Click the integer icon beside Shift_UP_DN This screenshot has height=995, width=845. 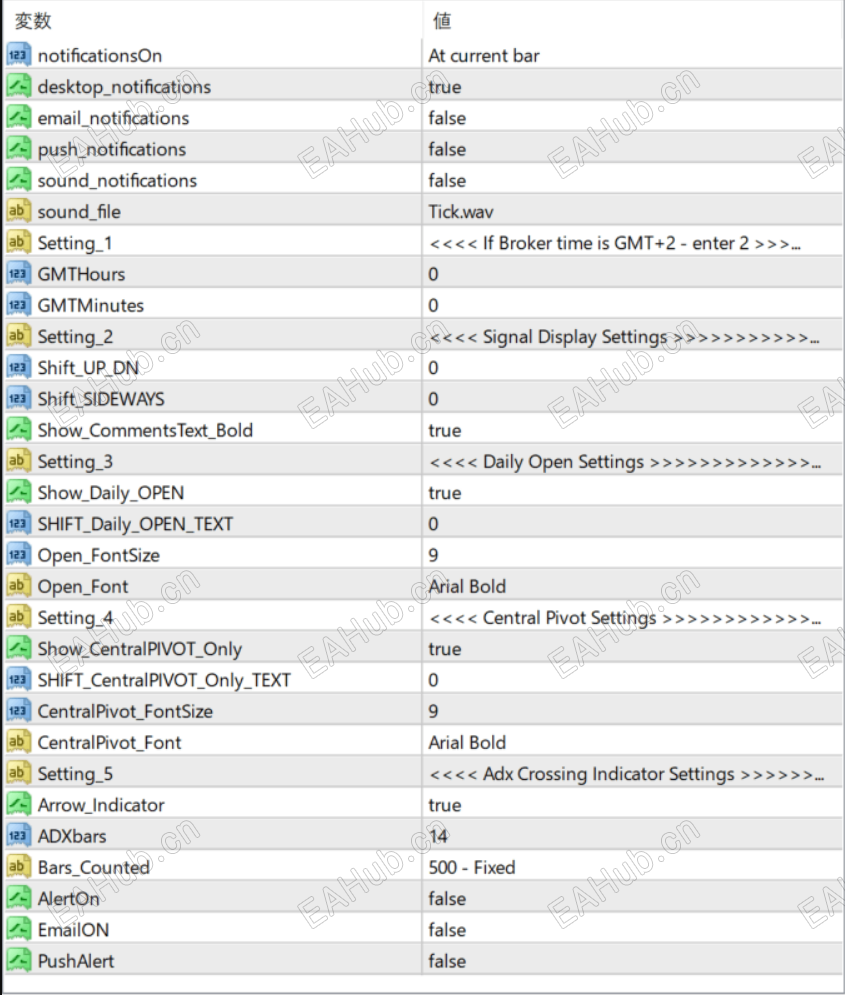[x=18, y=367]
